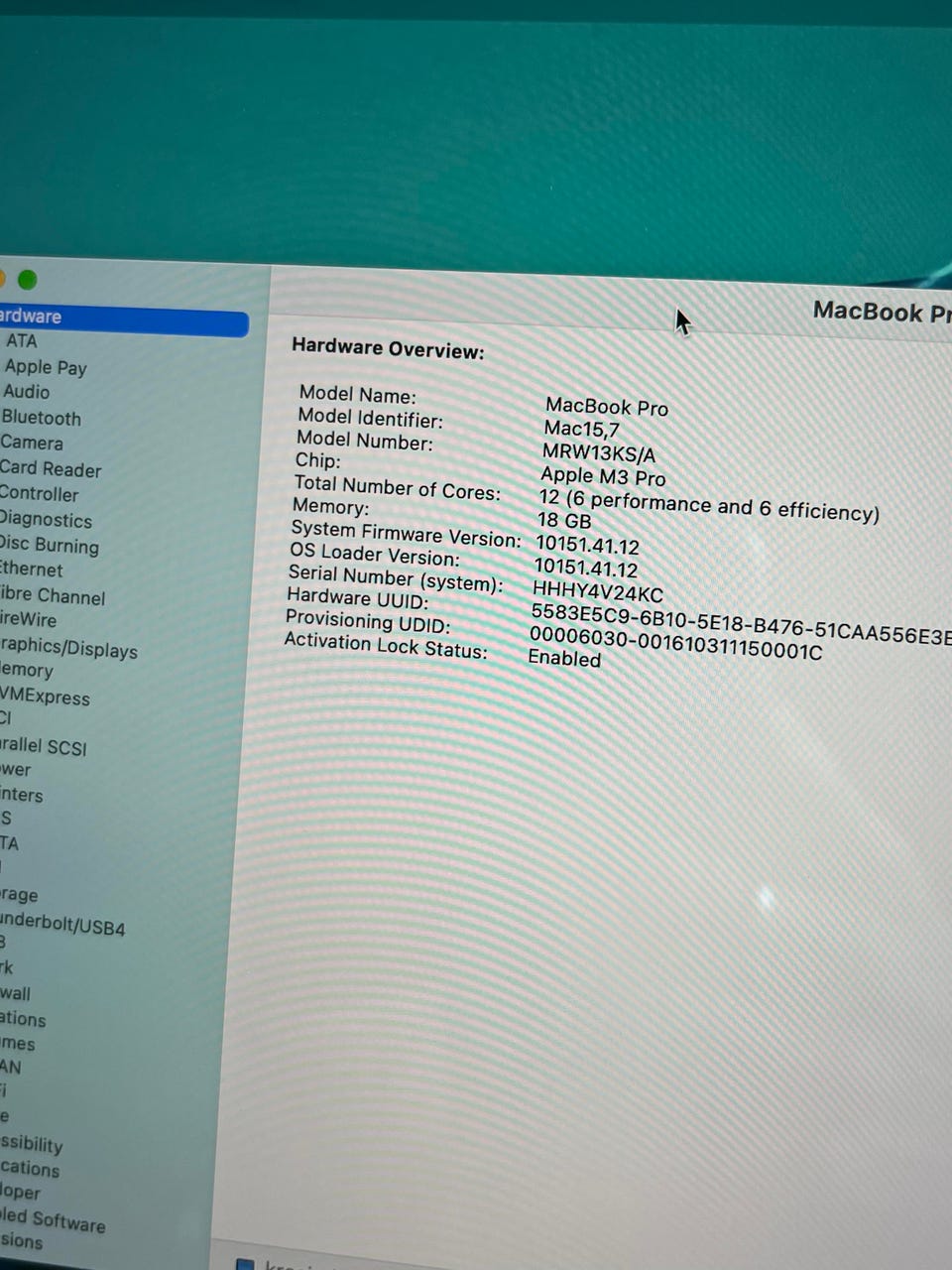Screen dimensions: 952x1270
Task: Open the Fibre Channel entry
Action: click(x=53, y=595)
